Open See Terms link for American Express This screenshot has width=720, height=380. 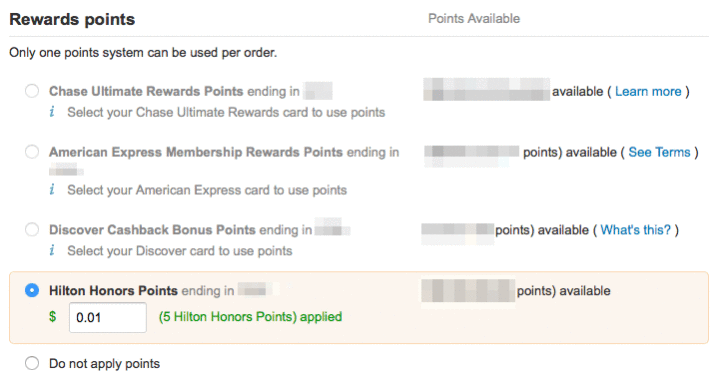click(x=659, y=152)
